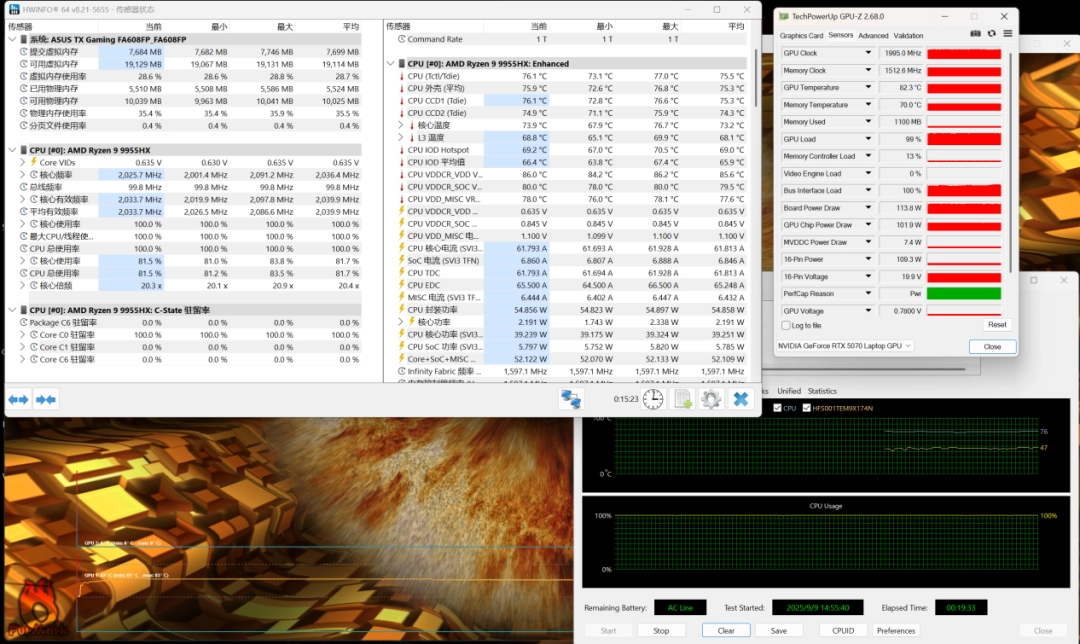Viewport: 1080px width, 644px height.
Task: Click the GPU-Z Close button
Action: coord(992,346)
